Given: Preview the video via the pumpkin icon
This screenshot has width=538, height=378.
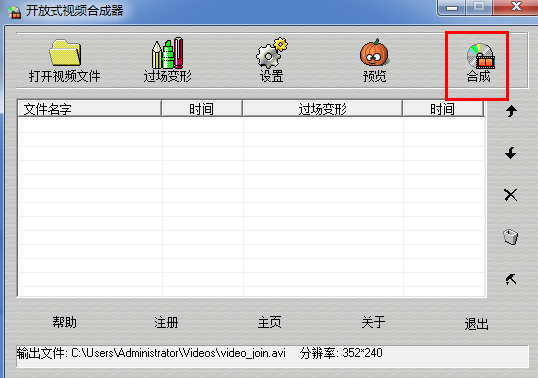Looking at the screenshot, I should point(374,60).
